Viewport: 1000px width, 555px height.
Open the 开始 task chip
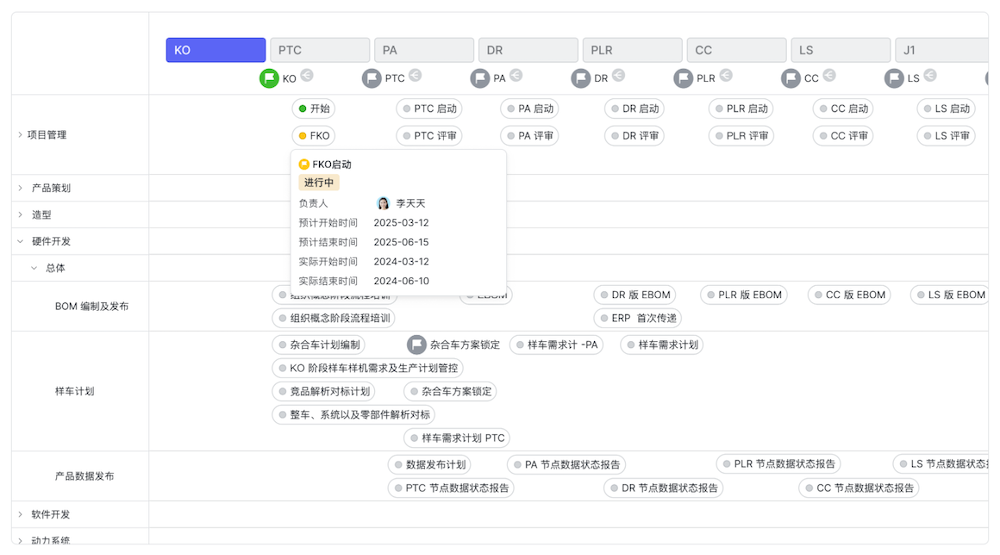[x=316, y=109]
